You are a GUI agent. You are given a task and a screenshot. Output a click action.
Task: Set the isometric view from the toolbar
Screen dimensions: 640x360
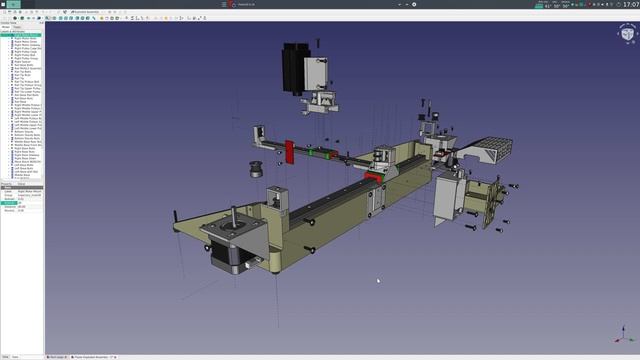(x=54, y=18)
